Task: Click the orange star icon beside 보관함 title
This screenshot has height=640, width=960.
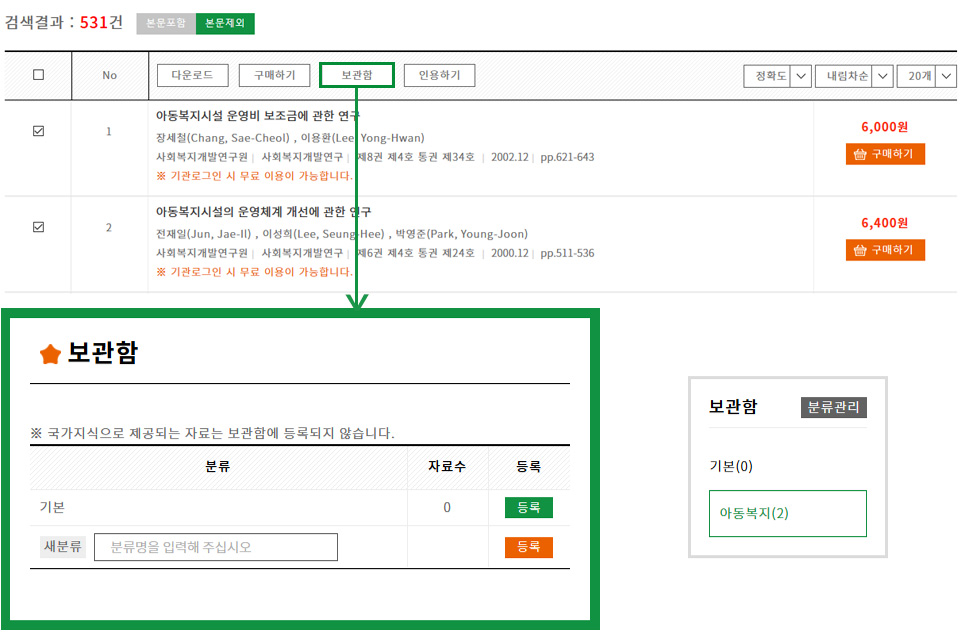Action: tap(50, 354)
